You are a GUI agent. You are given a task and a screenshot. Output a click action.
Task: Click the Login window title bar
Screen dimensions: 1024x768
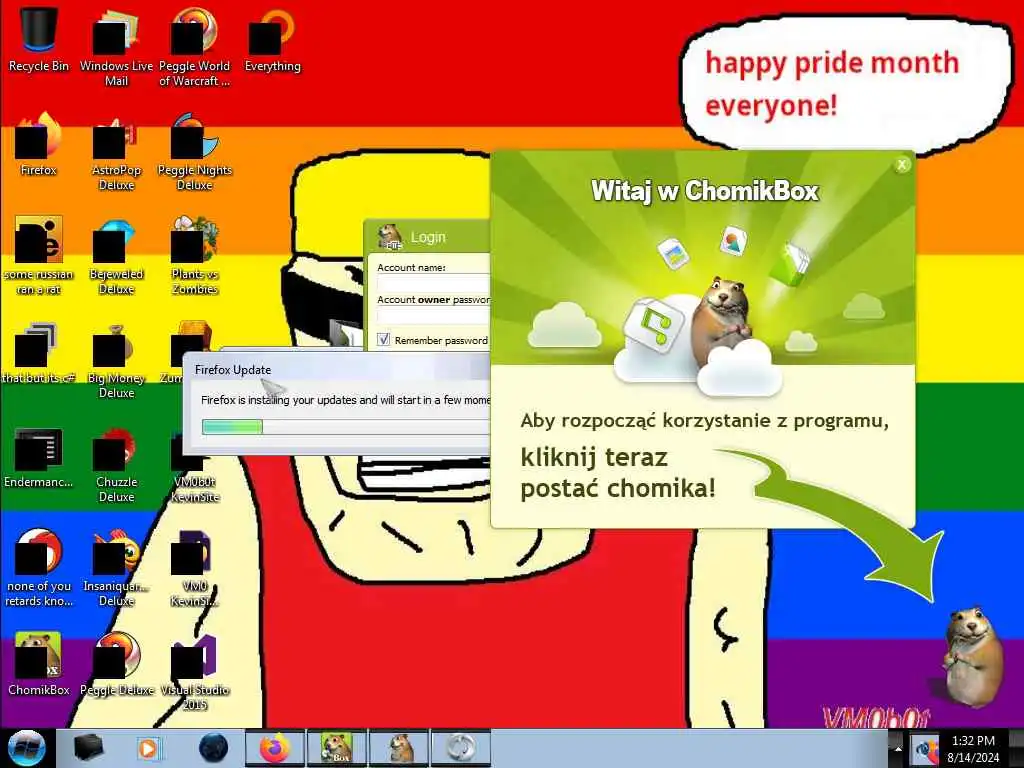428,237
